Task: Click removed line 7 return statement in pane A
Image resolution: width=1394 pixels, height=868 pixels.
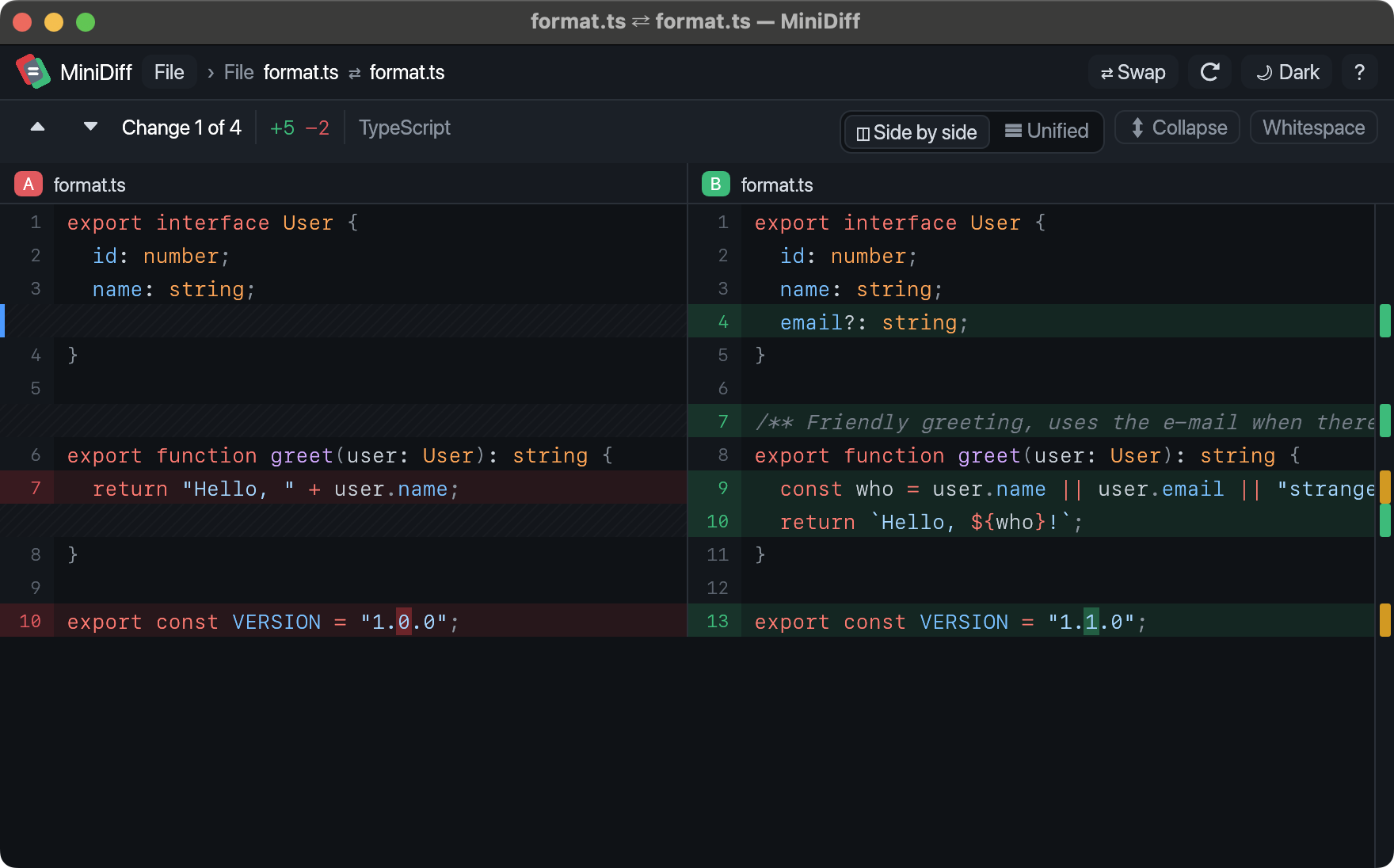Action: coord(344,488)
